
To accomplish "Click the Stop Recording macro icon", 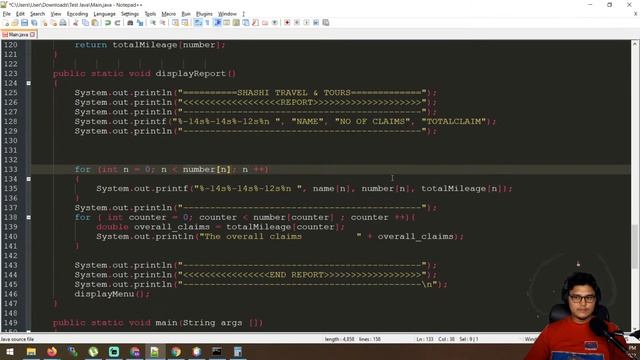I will pos(297,22).
